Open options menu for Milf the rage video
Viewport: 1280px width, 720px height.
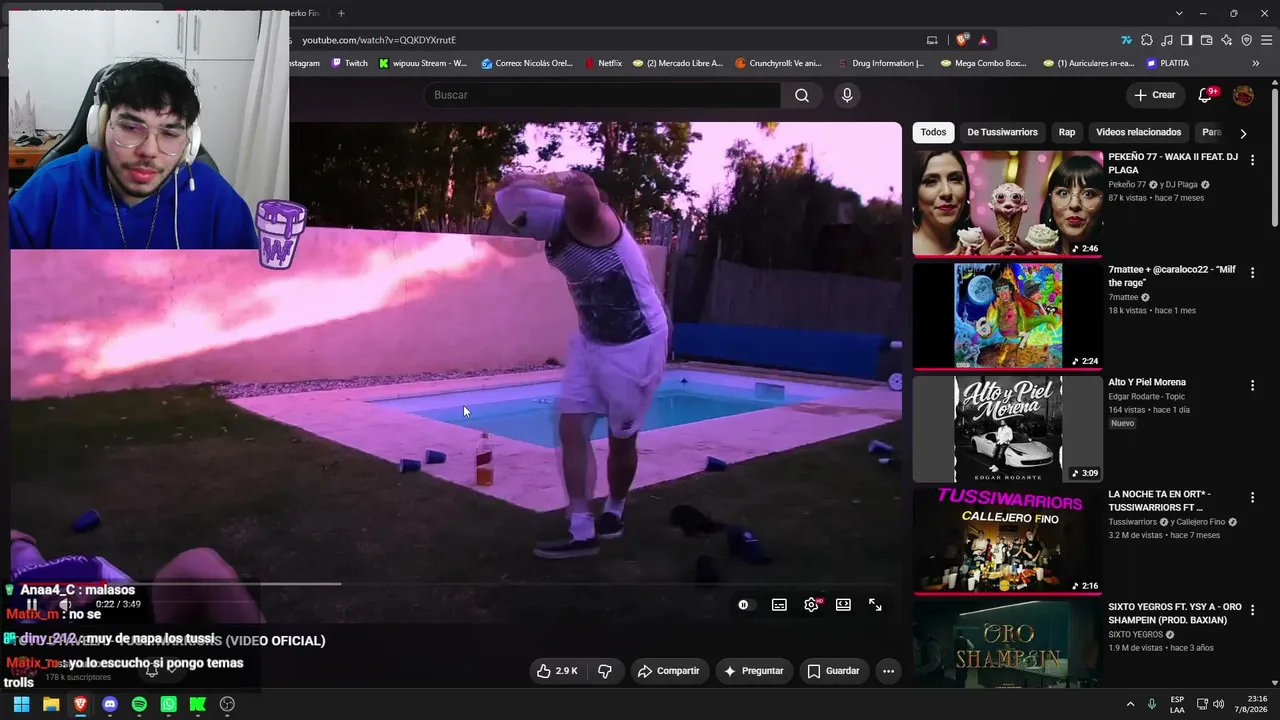(1252, 272)
